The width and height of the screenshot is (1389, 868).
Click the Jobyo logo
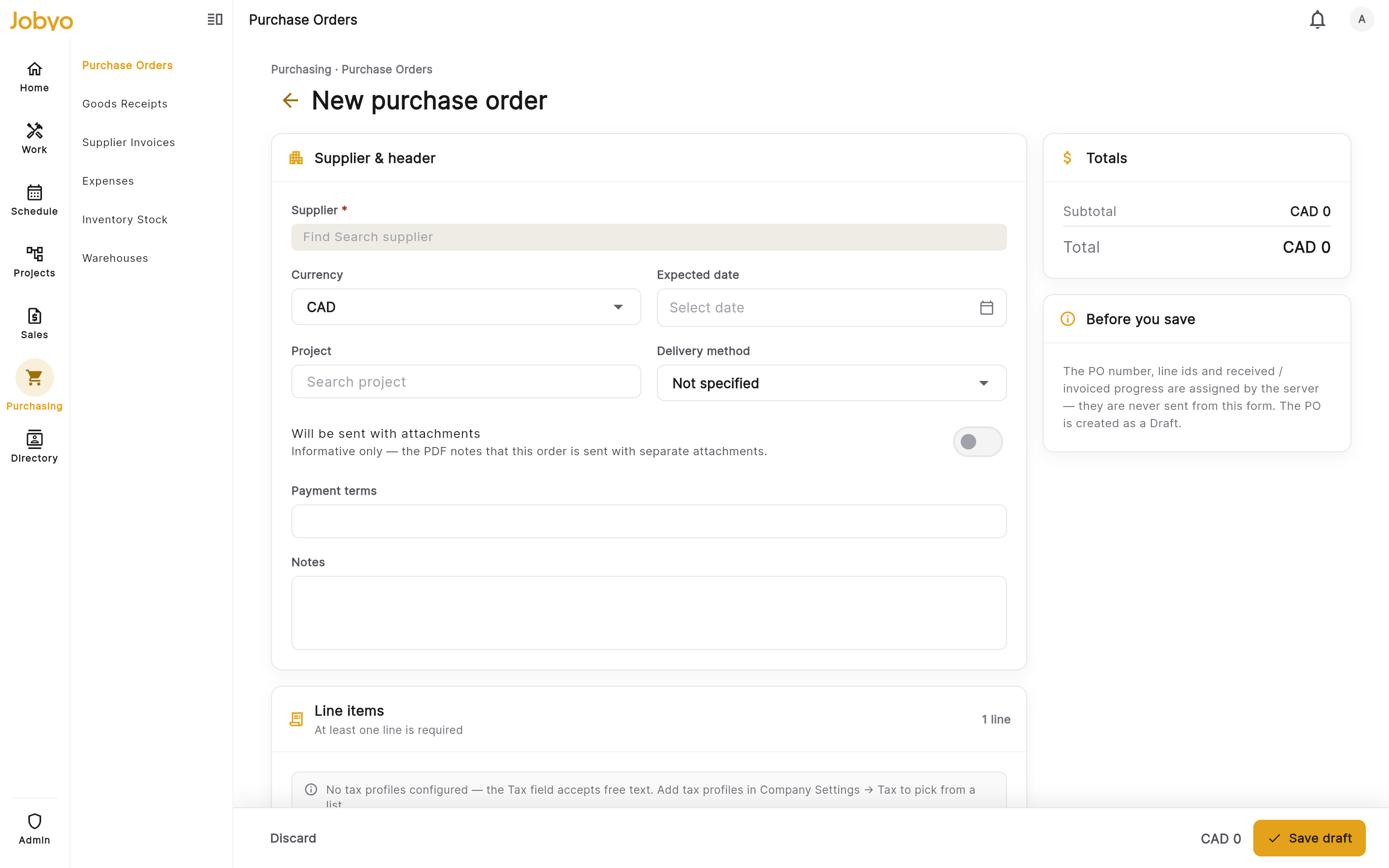tap(41, 21)
